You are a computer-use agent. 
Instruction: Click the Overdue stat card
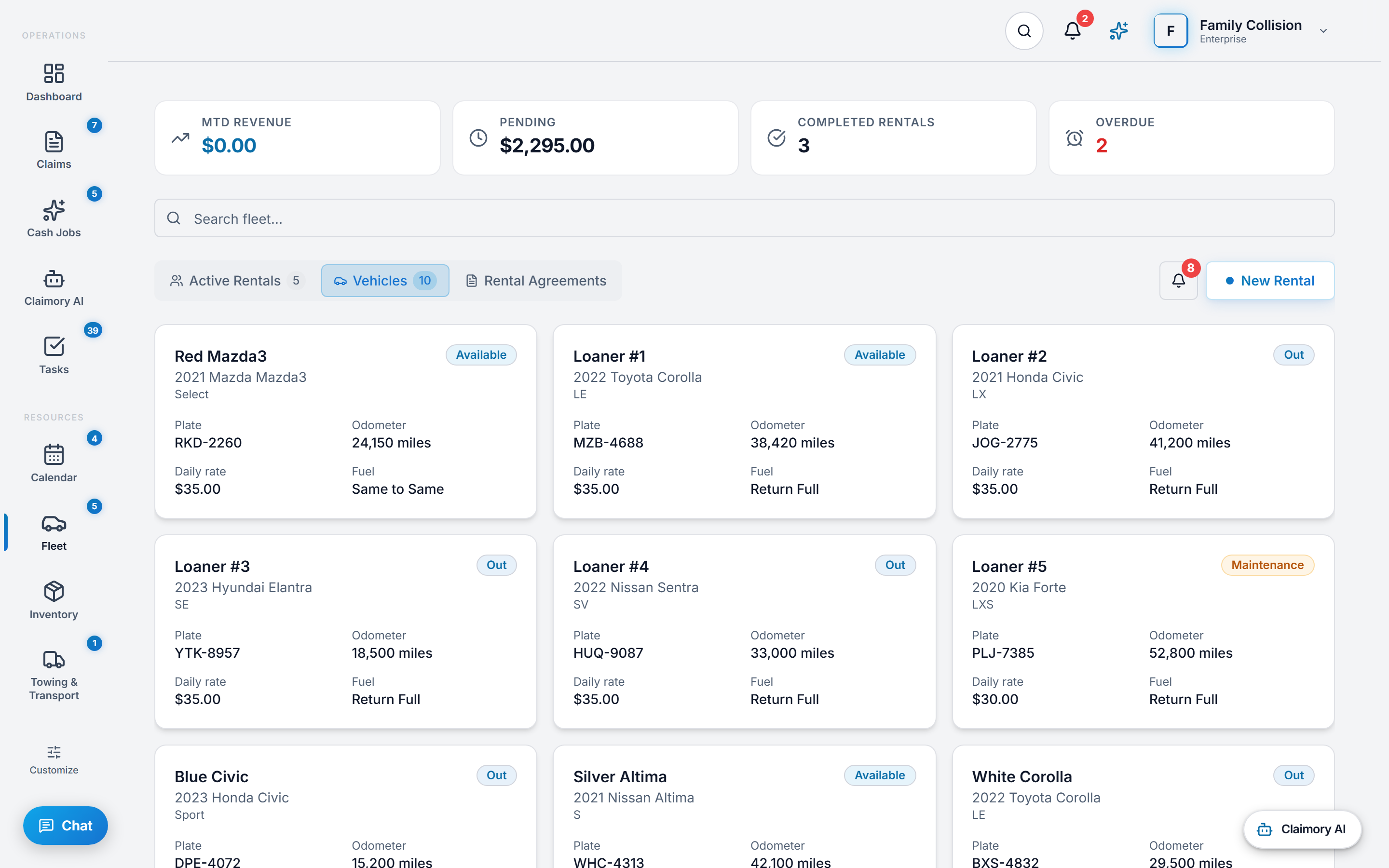[1191, 138]
